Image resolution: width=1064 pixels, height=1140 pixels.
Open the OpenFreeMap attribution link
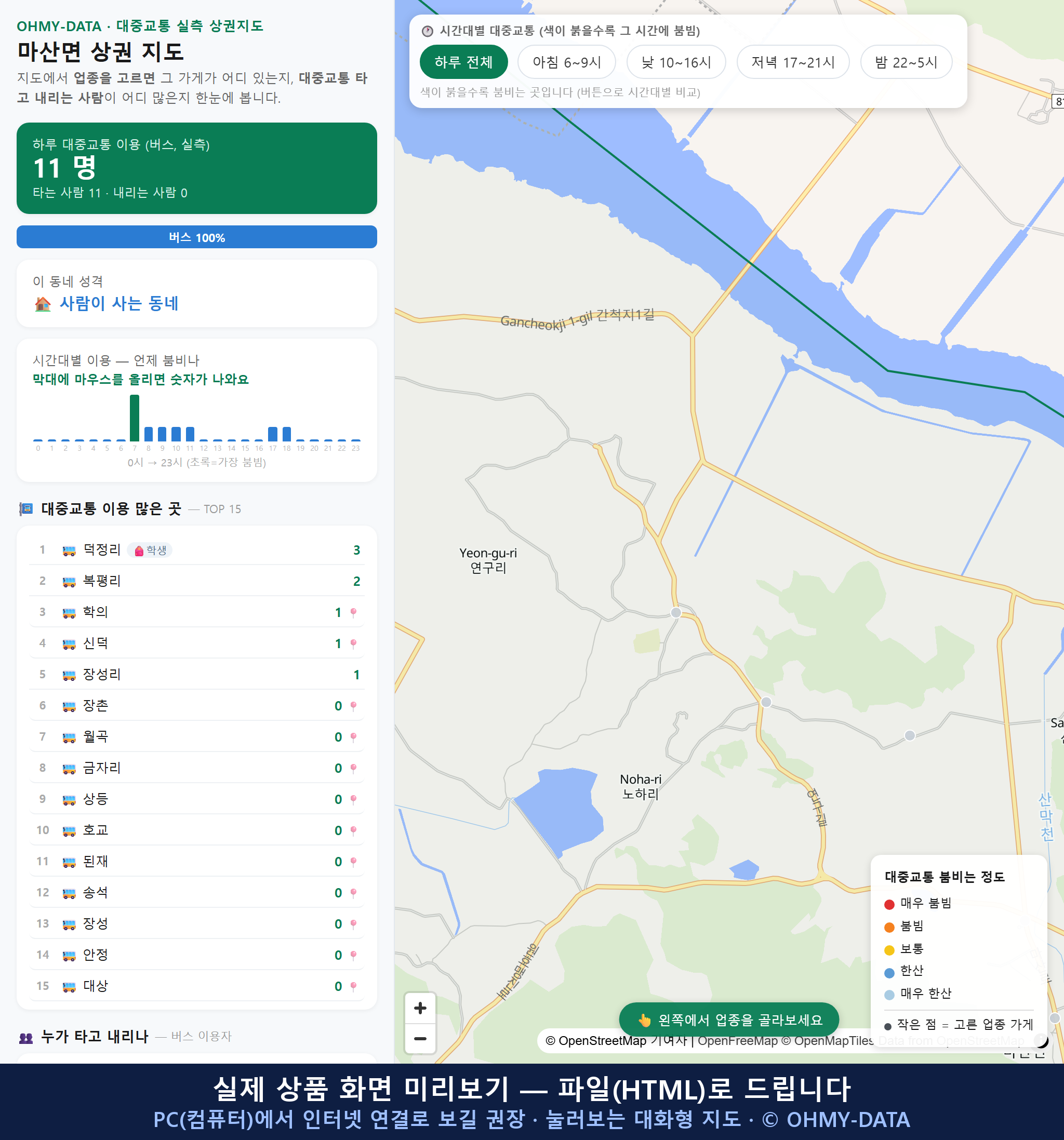coord(738,1041)
